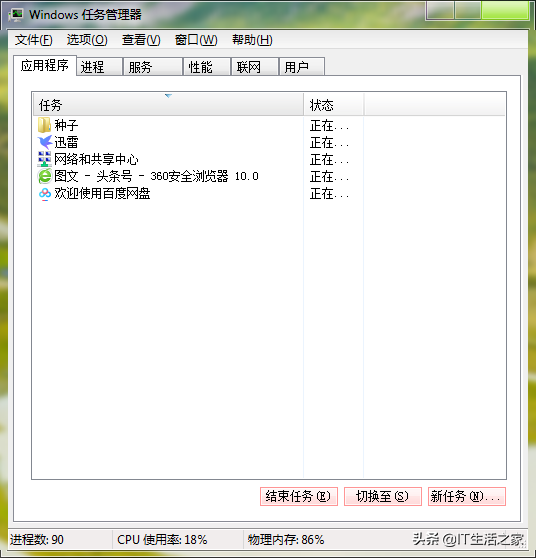Open the 帮助(H) menu
The image size is (536, 558).
point(252,40)
